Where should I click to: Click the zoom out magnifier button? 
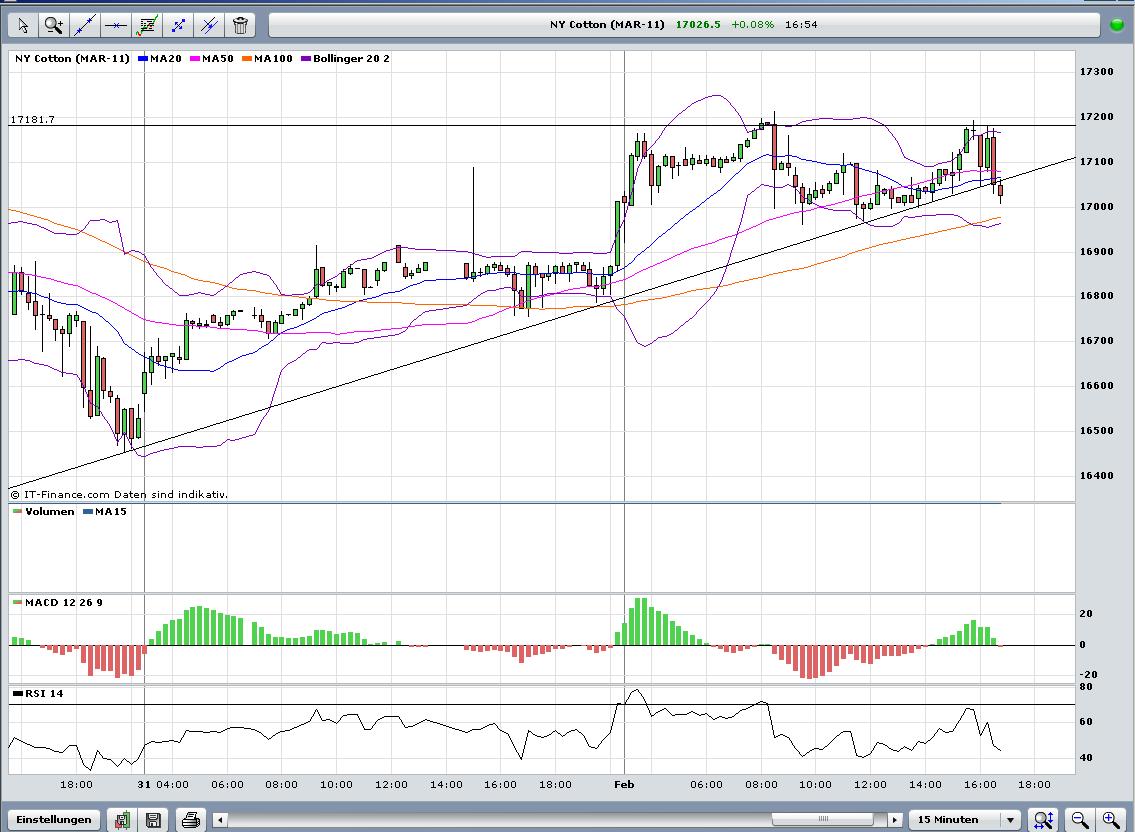(1080, 820)
